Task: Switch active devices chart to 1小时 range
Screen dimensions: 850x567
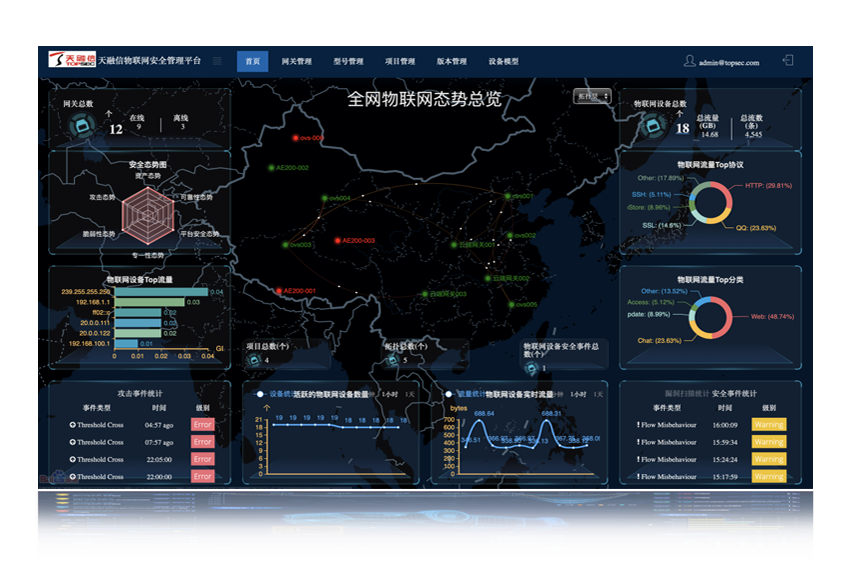Action: (389, 394)
